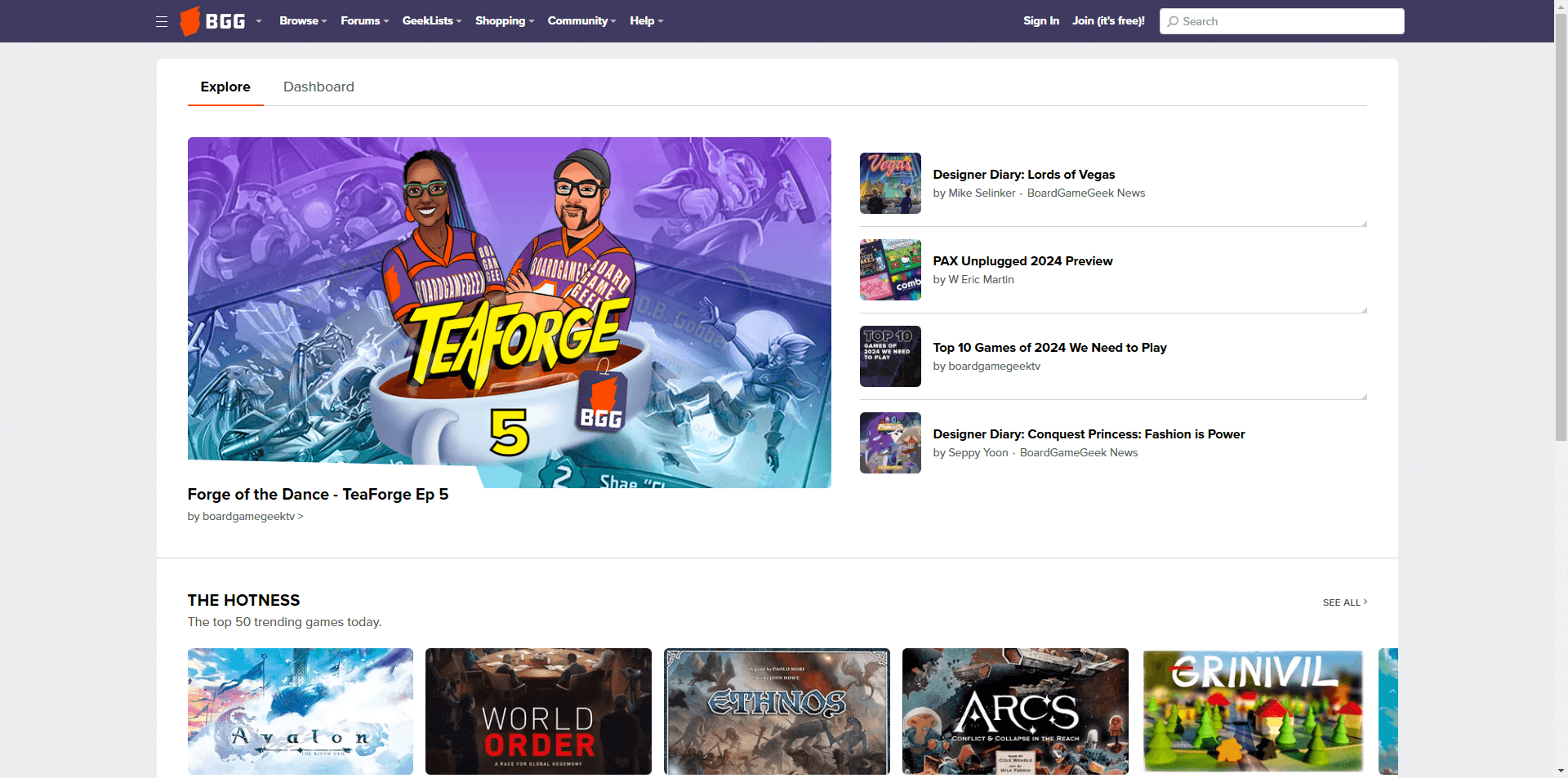Screen dimensions: 1568x778
Task: Open the Arcs game card
Action: coord(1015,711)
